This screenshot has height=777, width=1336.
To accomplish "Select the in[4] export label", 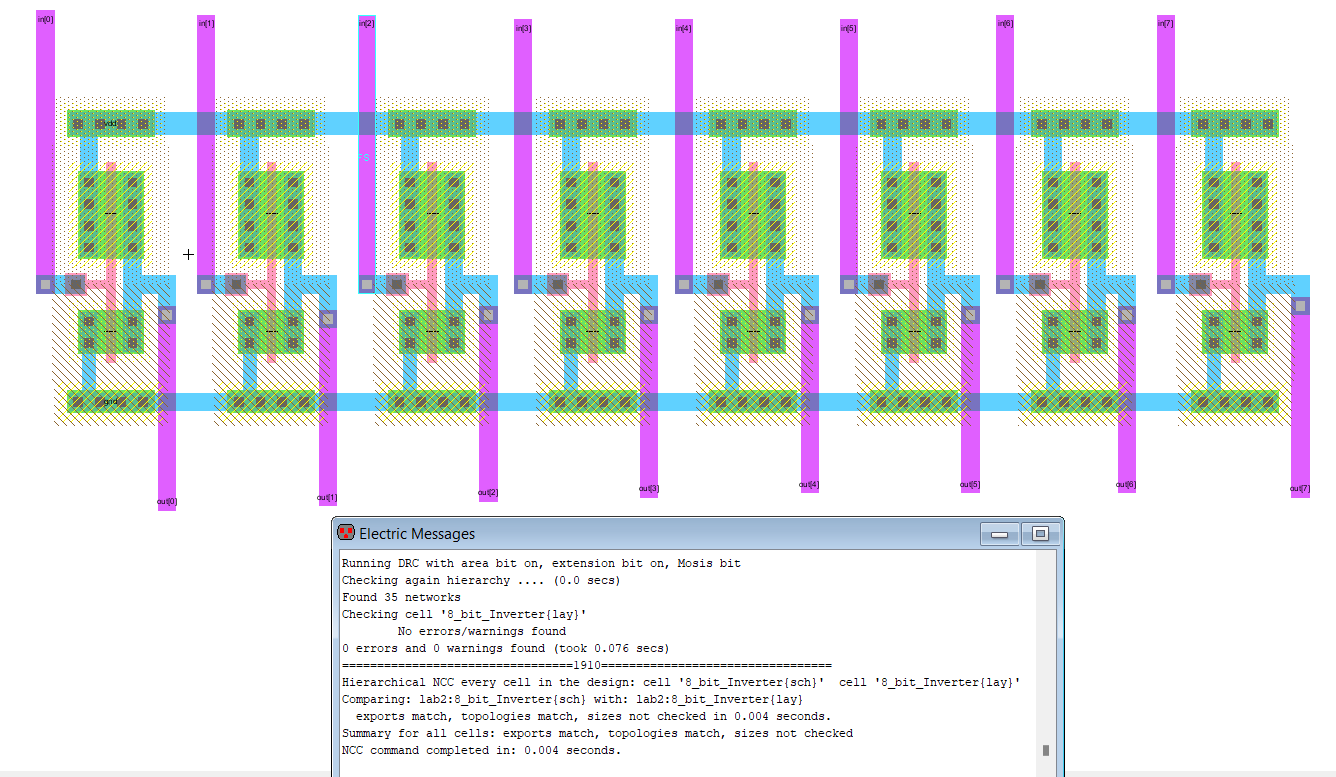I will 684,28.
